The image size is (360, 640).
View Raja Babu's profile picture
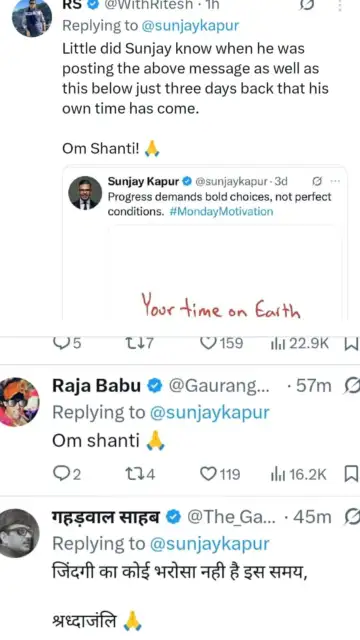point(19,402)
